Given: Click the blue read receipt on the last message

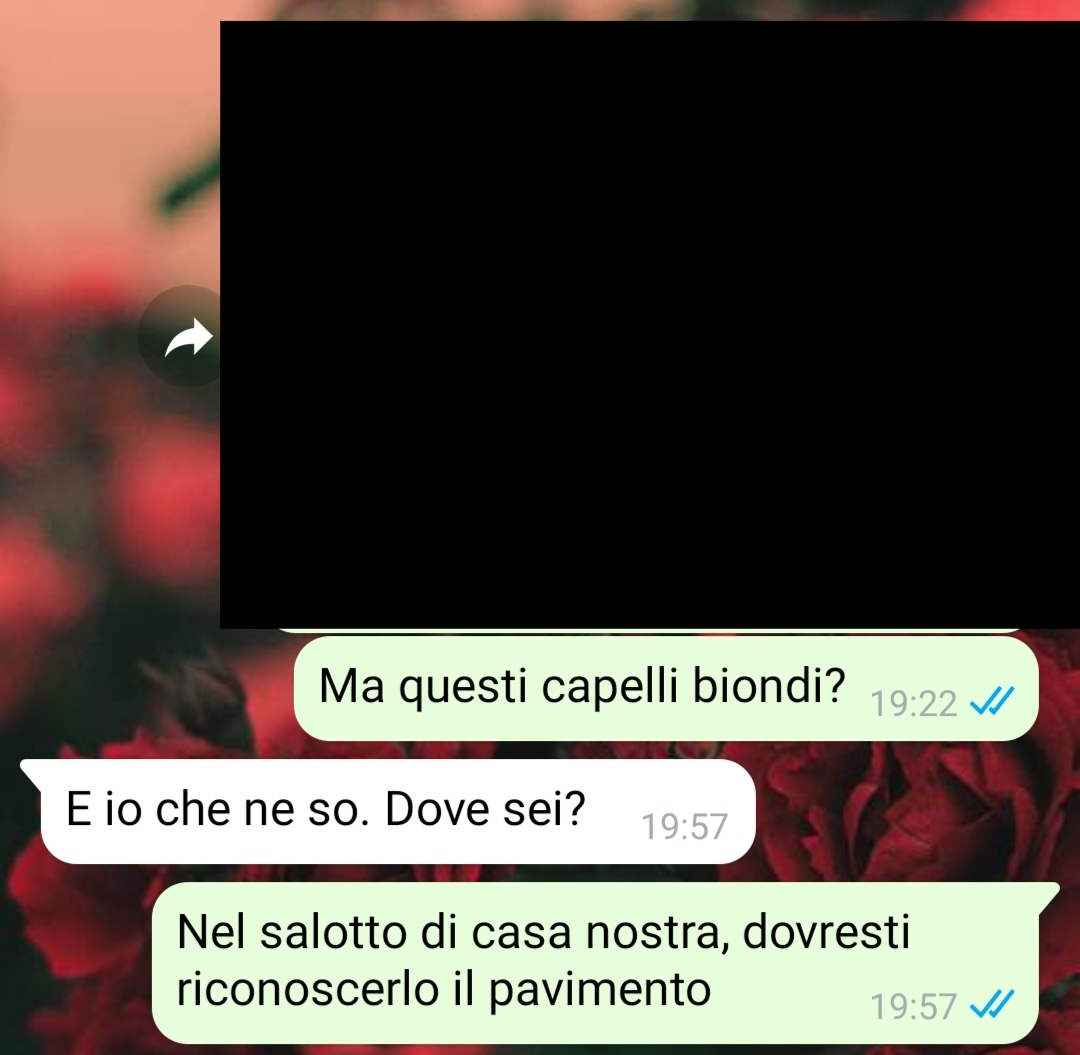Looking at the screenshot, I should (992, 1005).
